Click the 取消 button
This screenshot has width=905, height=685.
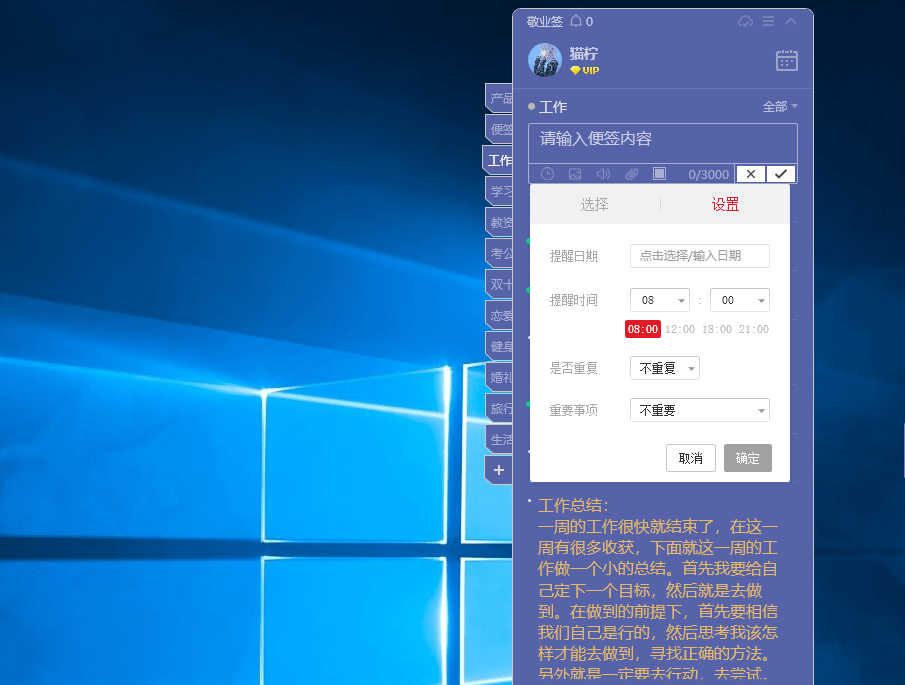click(691, 458)
